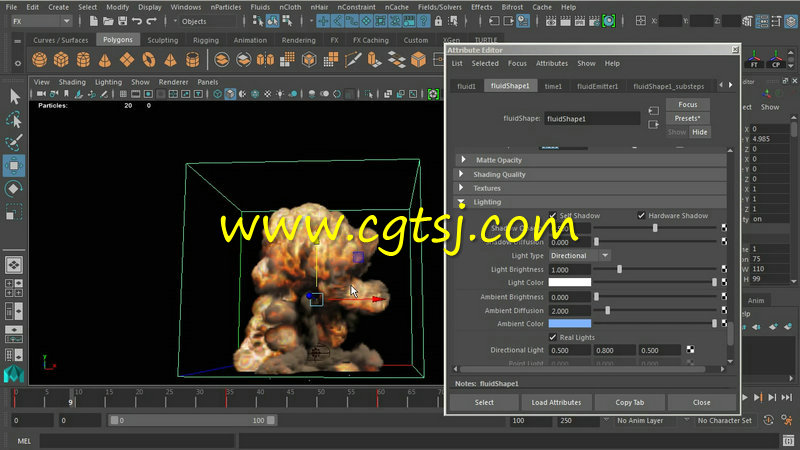Create a polygon pyramid from shelf
Image resolution: width=800 pixels, height=450 pixels.
pyautogui.click(x=170, y=60)
